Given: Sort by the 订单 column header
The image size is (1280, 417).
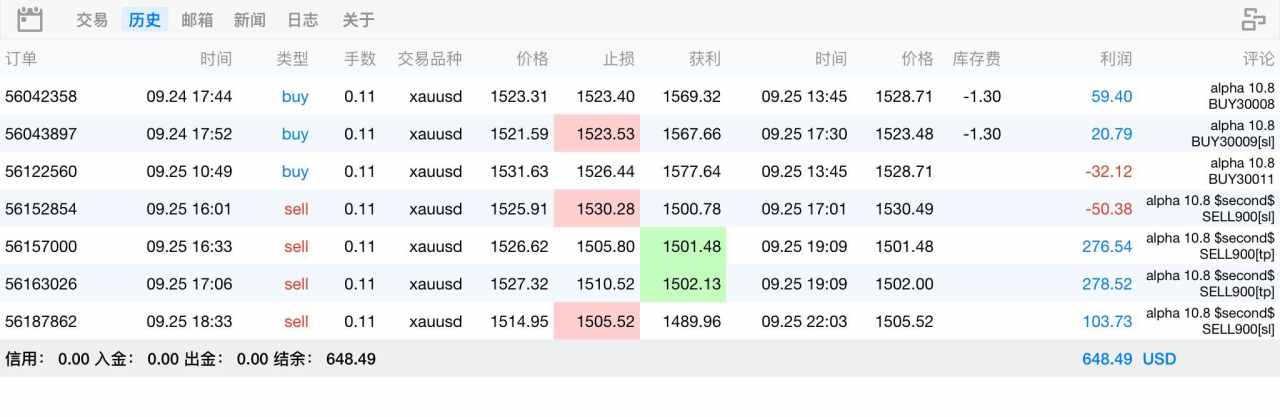Looking at the screenshot, I should (21, 59).
